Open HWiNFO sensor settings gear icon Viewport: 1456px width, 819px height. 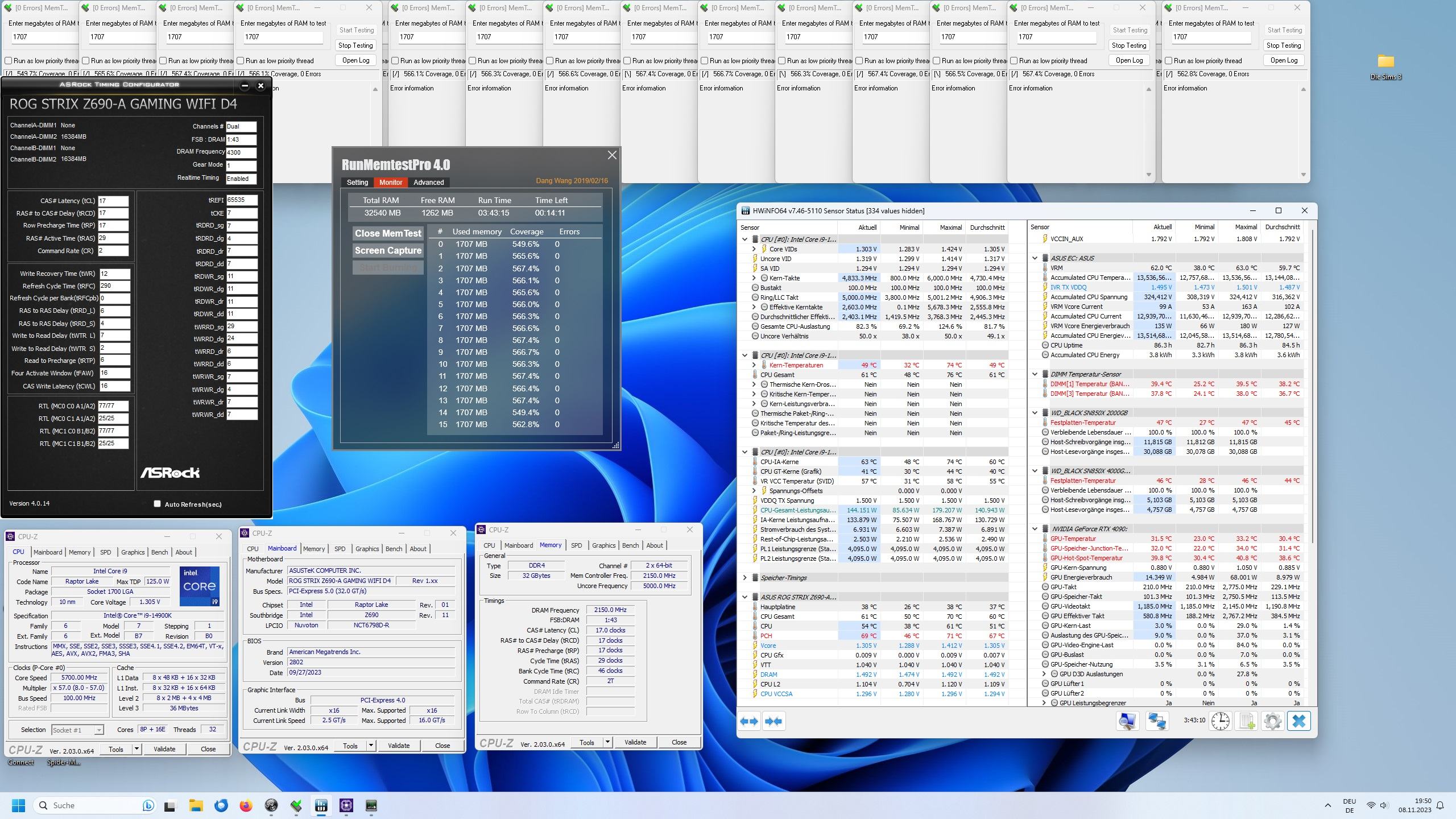pos(1272,721)
